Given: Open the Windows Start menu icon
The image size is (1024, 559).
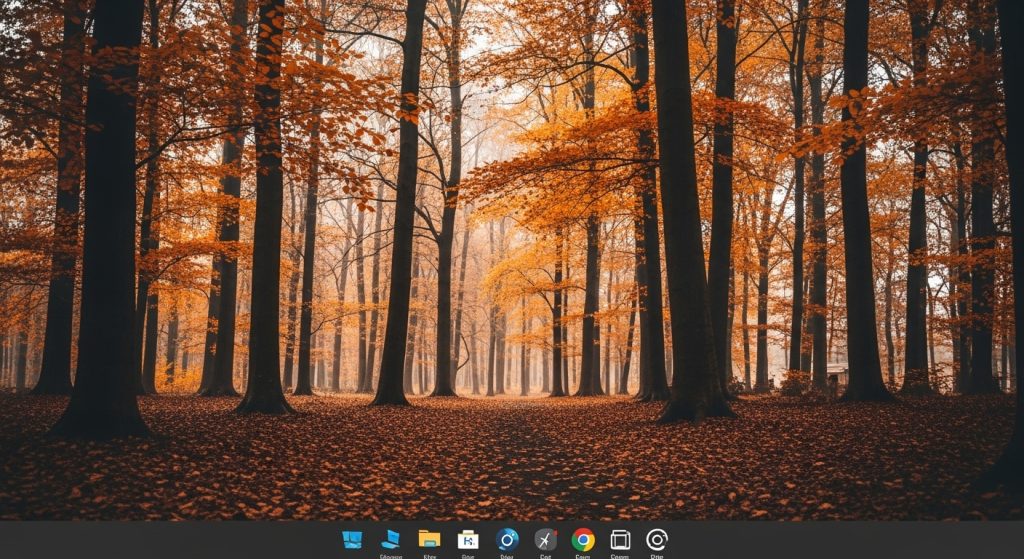Looking at the screenshot, I should click(x=352, y=539).
